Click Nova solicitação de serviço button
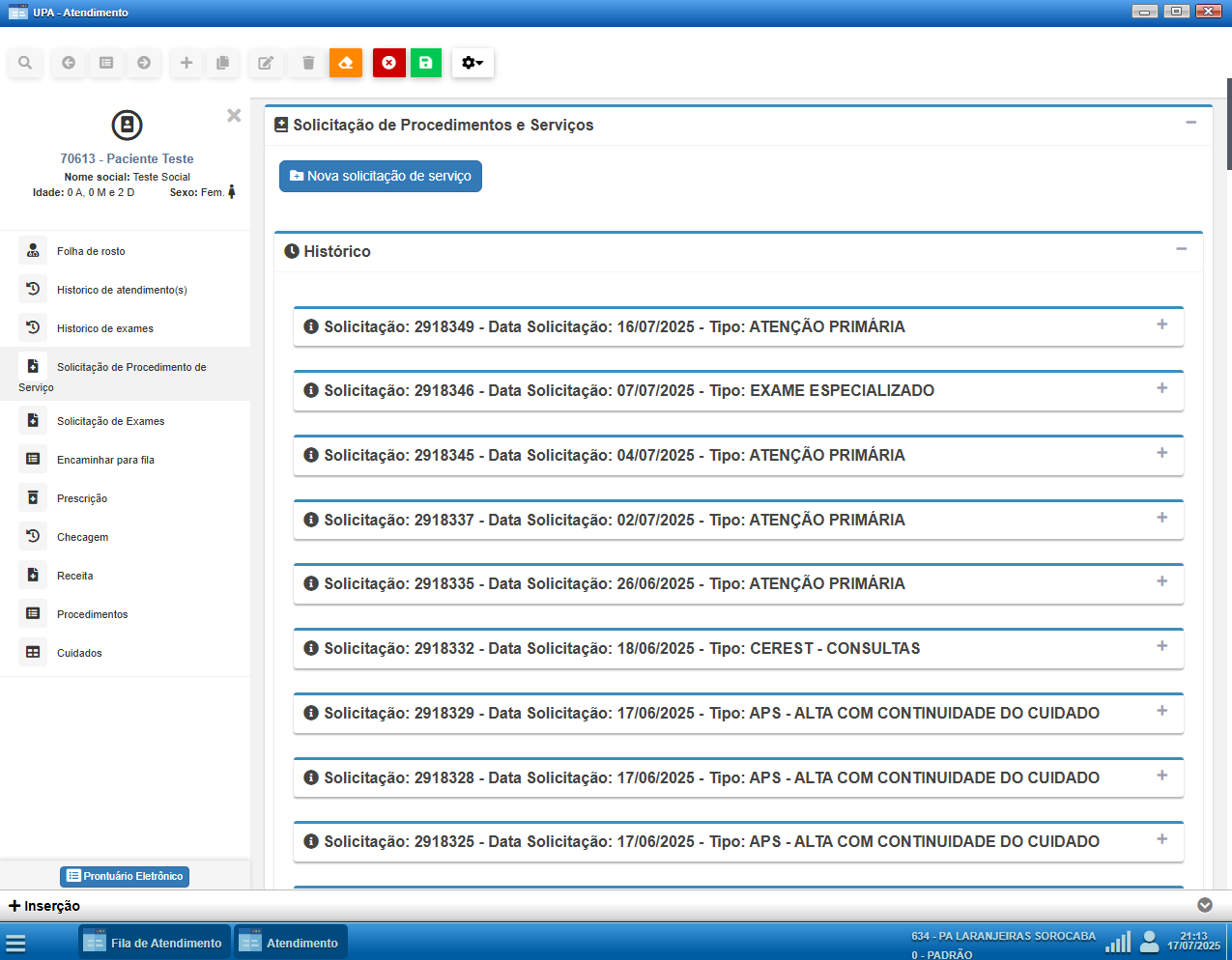Screen dimensions: 1232x960 [x=380, y=176]
